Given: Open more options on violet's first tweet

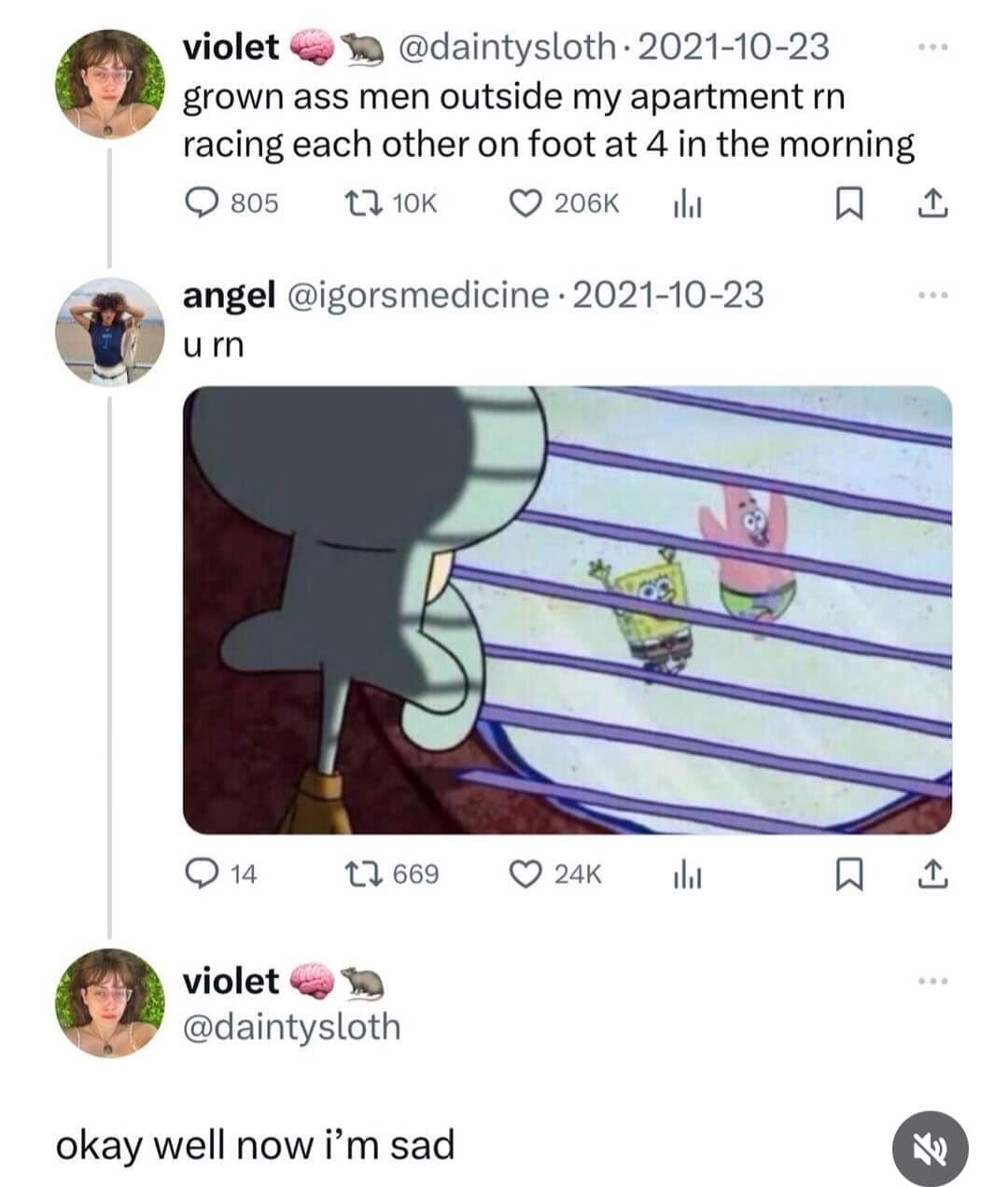Looking at the screenshot, I should pos(931,47).
